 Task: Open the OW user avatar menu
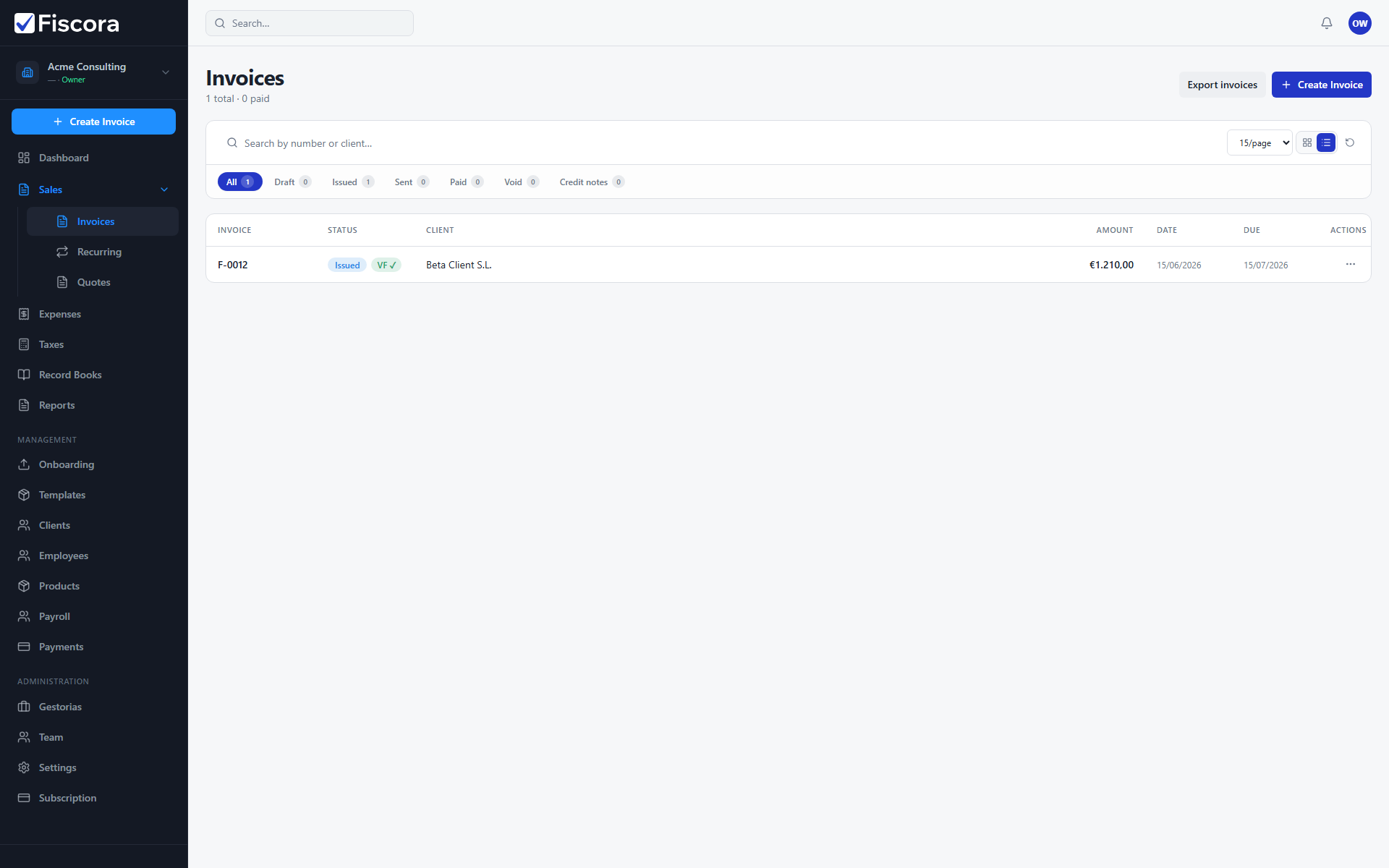click(1360, 23)
